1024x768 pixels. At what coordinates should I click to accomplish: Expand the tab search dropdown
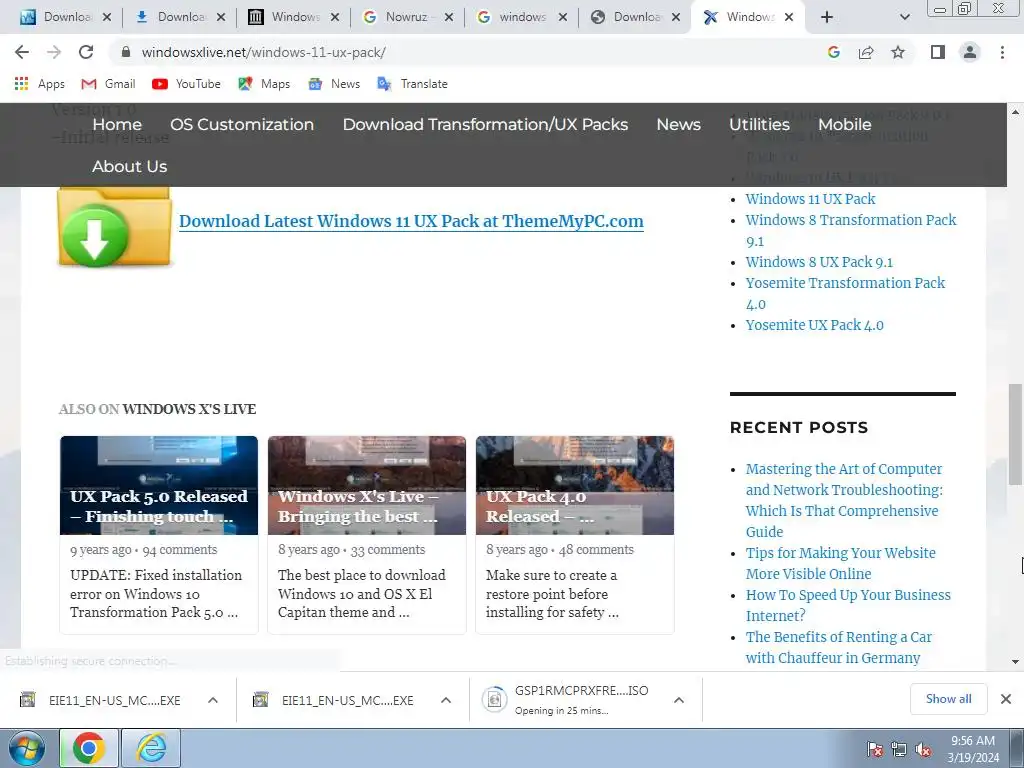point(904,18)
